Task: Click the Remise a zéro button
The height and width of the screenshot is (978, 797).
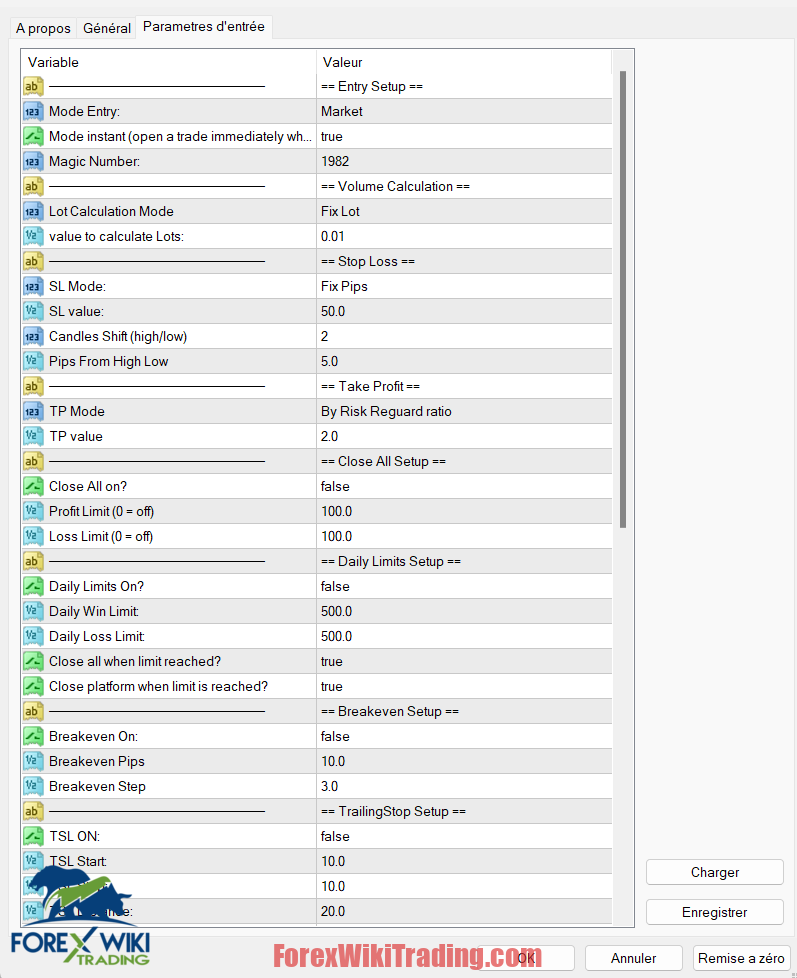Action: click(741, 958)
